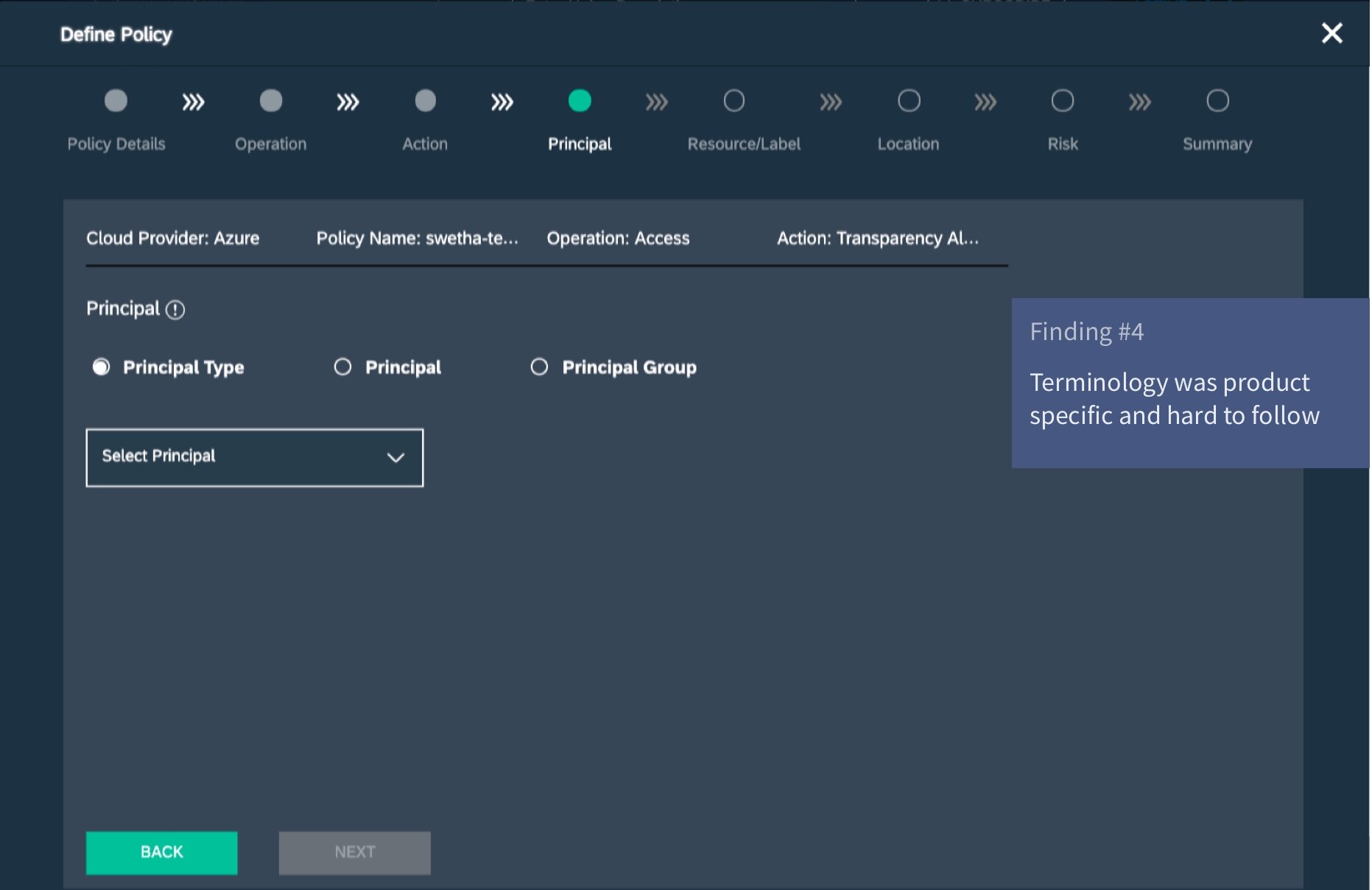
Task: Click the Select Principal chevron arrow
Action: click(395, 458)
